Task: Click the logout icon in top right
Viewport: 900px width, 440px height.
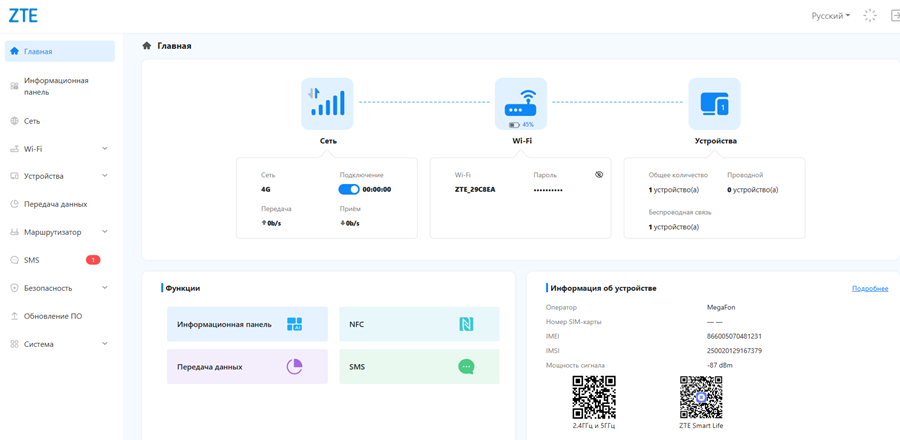Action: pos(894,16)
